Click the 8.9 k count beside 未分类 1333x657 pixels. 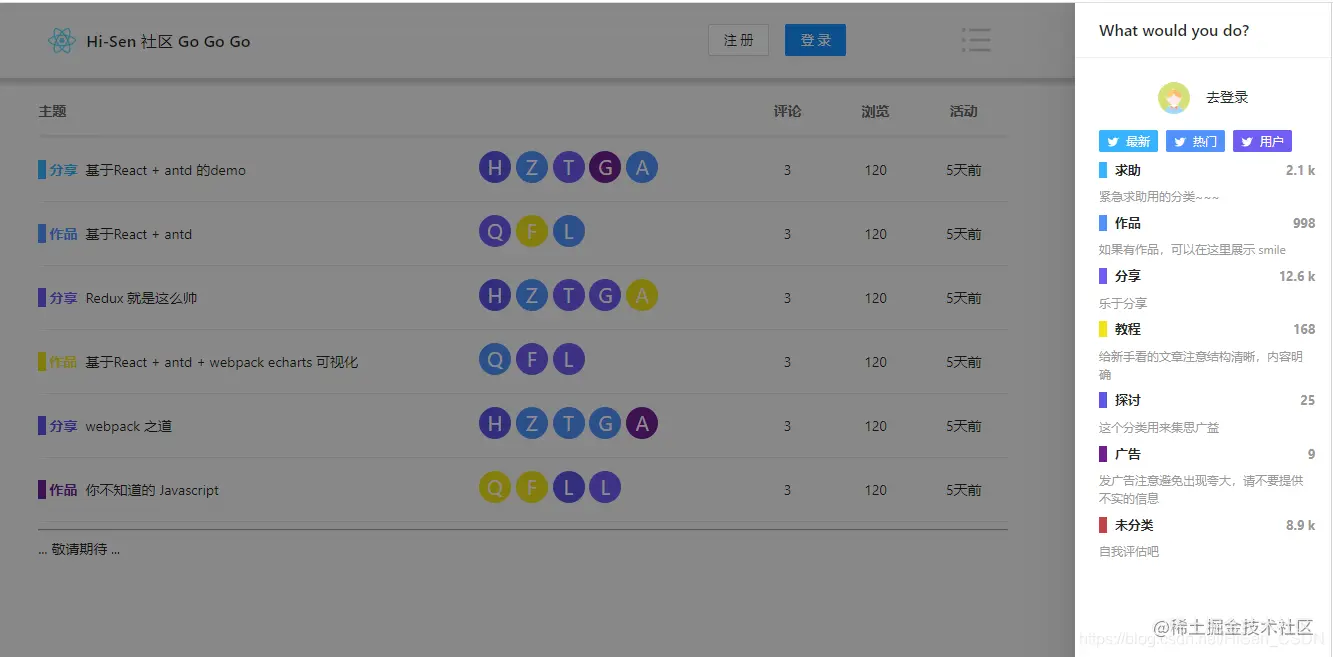coord(1300,525)
